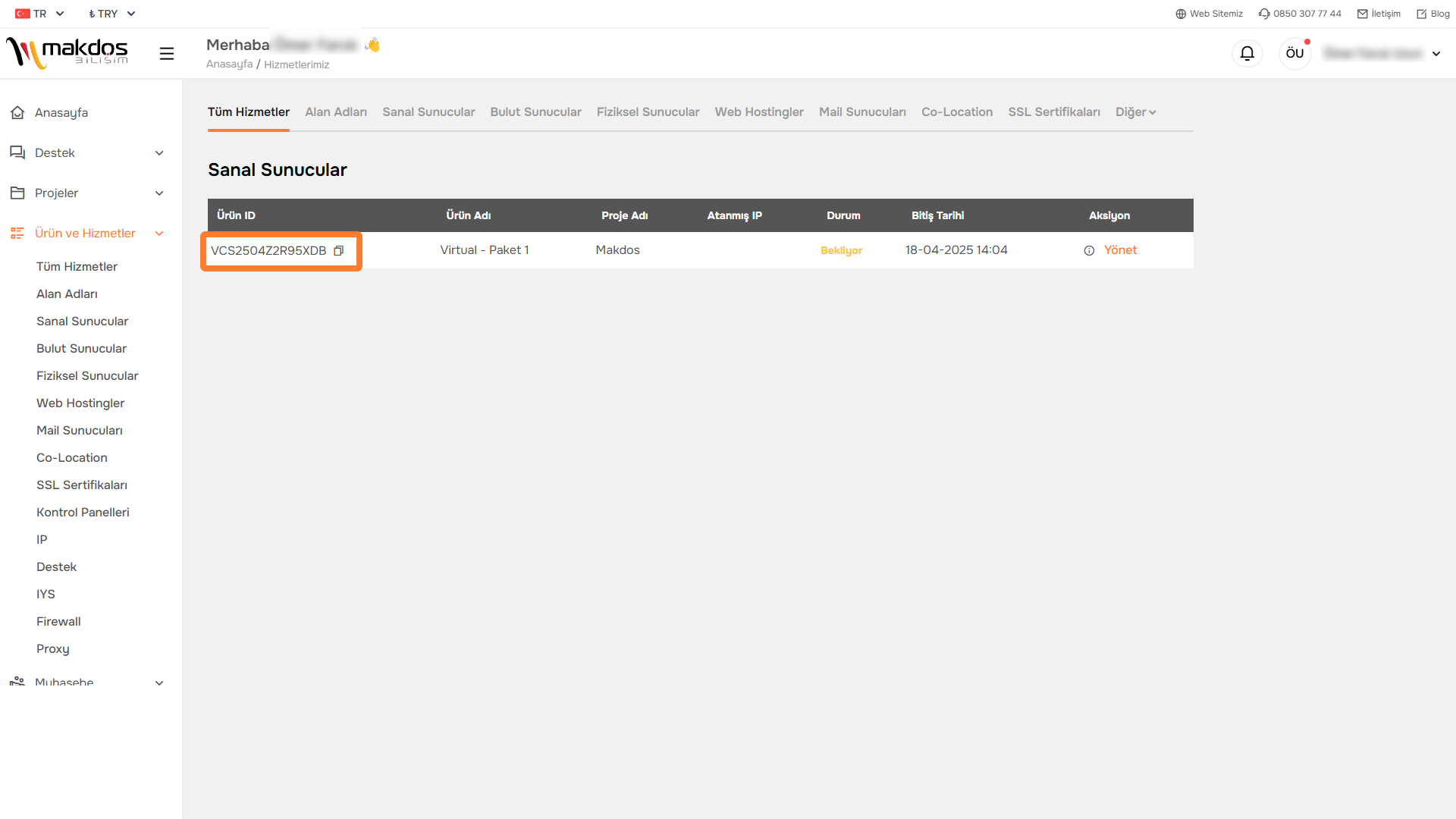Click the envelope İletişim icon

point(1363,14)
